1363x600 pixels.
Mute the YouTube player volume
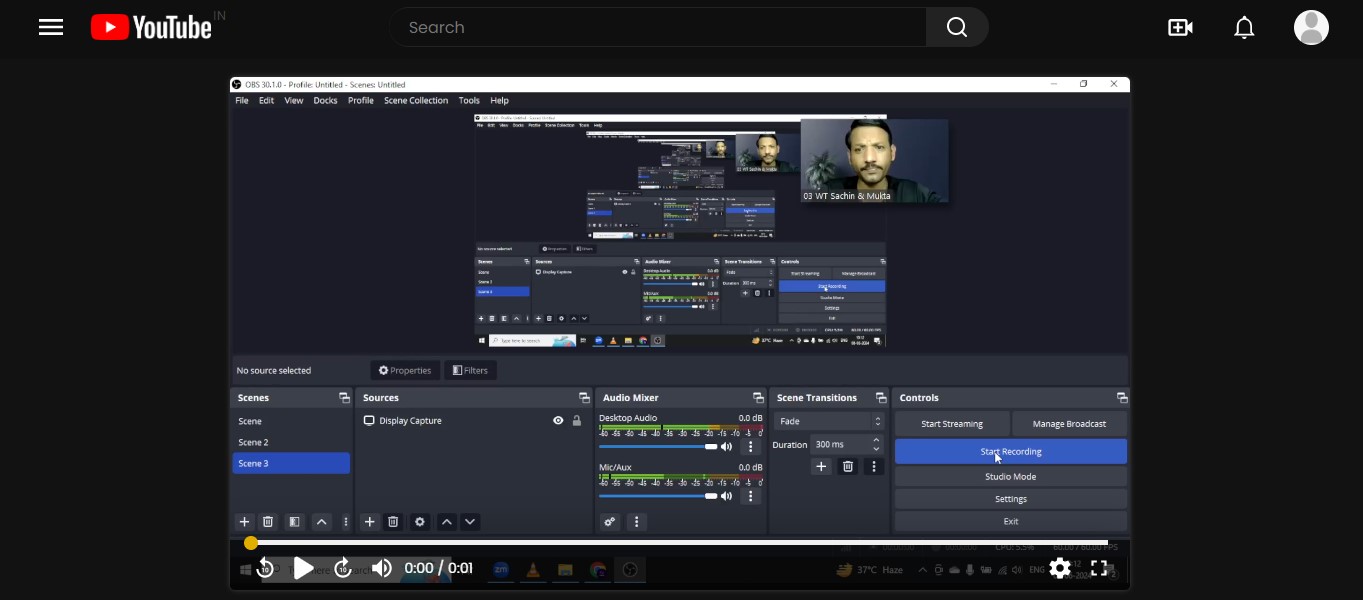382,568
